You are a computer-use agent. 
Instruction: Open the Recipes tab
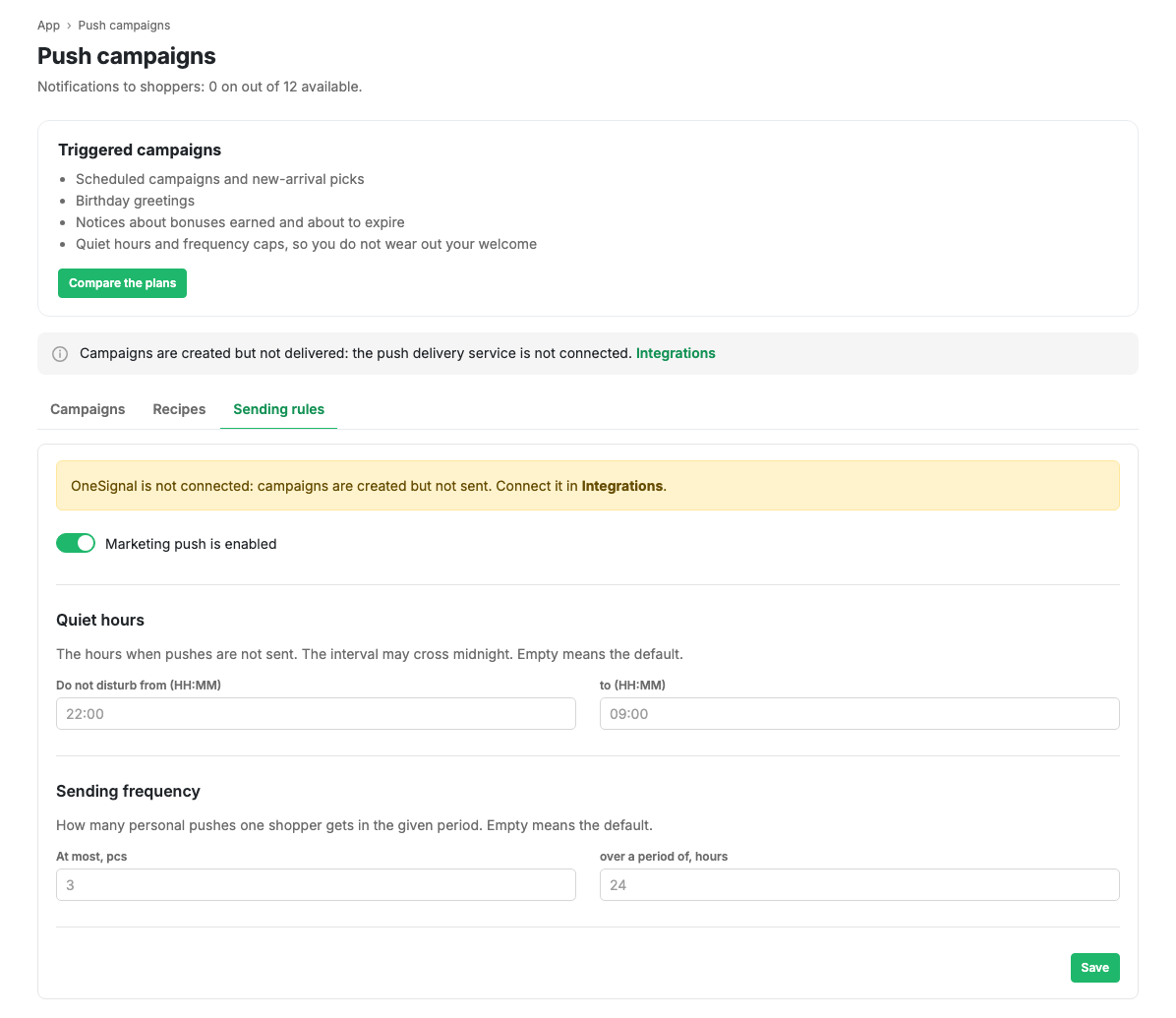coord(179,409)
